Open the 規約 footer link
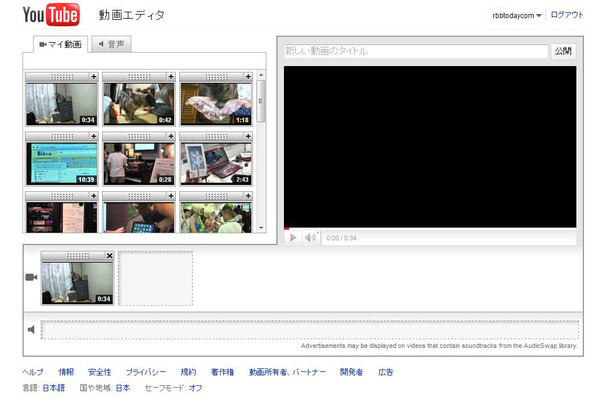610x400 pixels. pyautogui.click(x=188, y=372)
